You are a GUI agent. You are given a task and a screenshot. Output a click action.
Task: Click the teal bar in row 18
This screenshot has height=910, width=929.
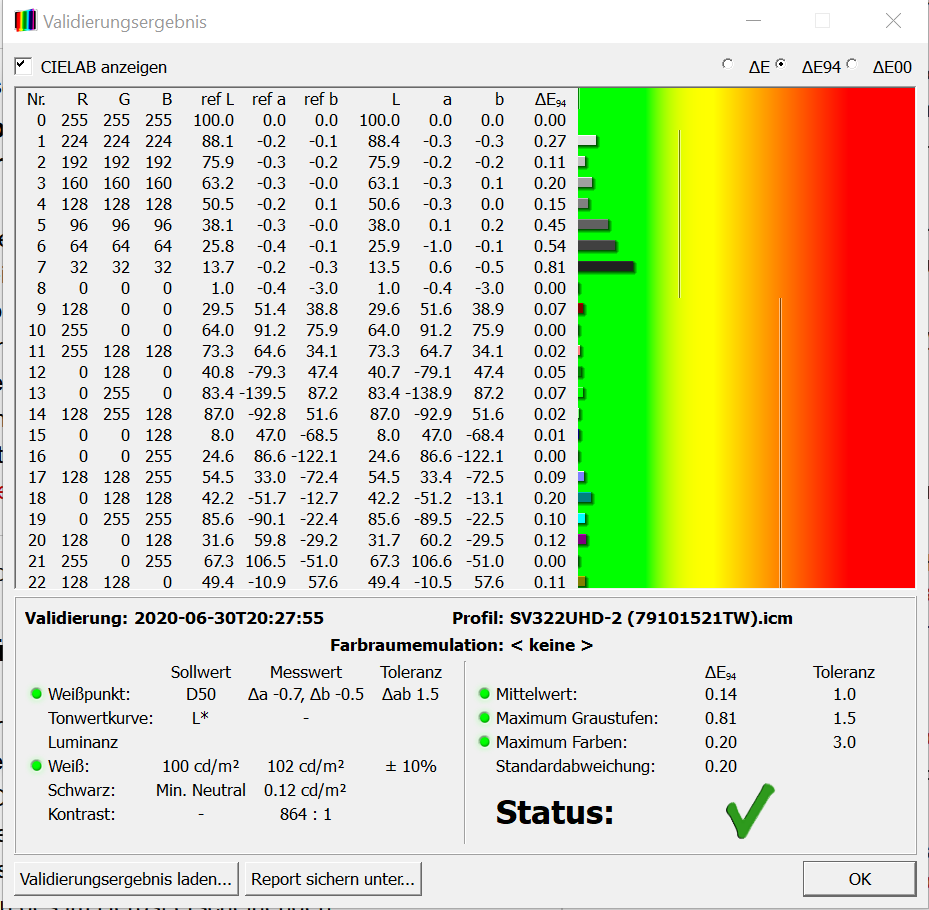pos(585,498)
